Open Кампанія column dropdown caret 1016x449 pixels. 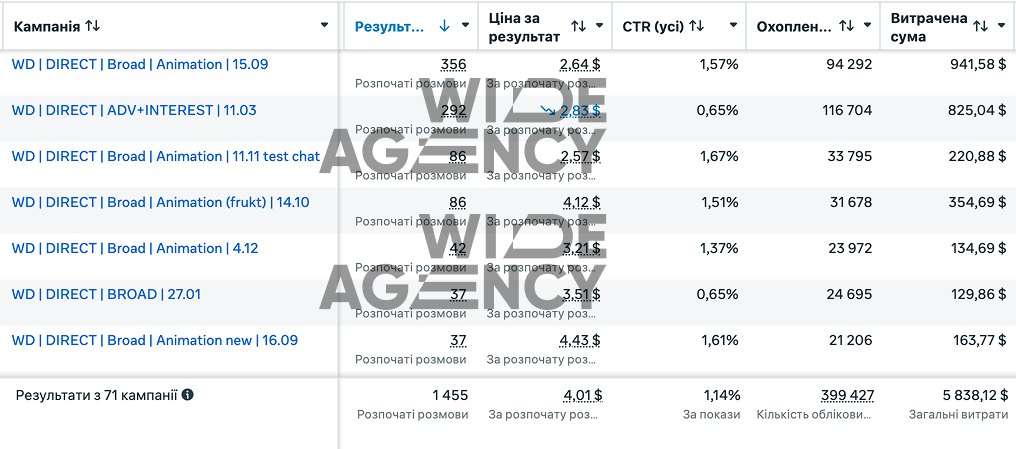point(325,26)
